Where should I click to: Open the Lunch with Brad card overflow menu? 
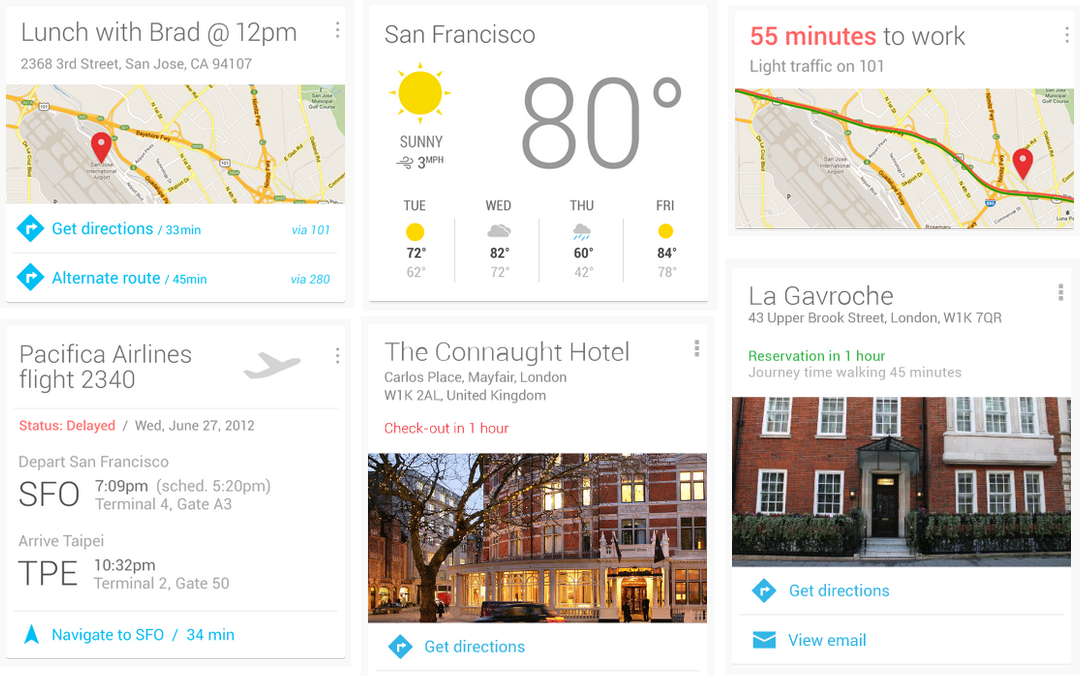(337, 31)
